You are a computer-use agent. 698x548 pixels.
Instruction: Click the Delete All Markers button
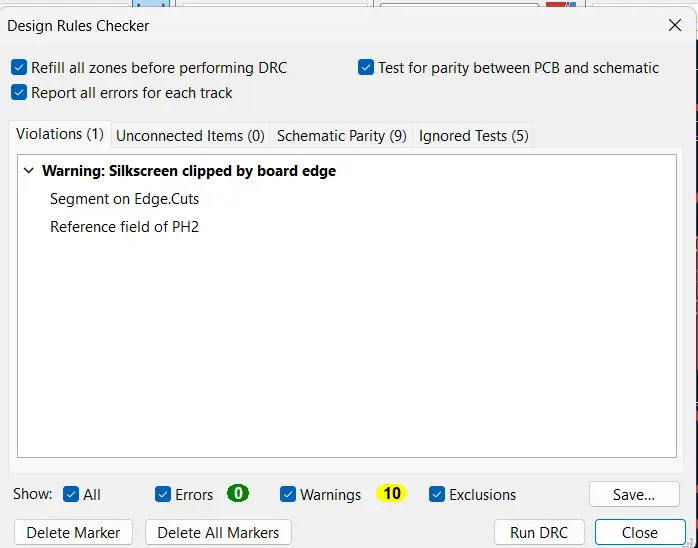[218, 532]
